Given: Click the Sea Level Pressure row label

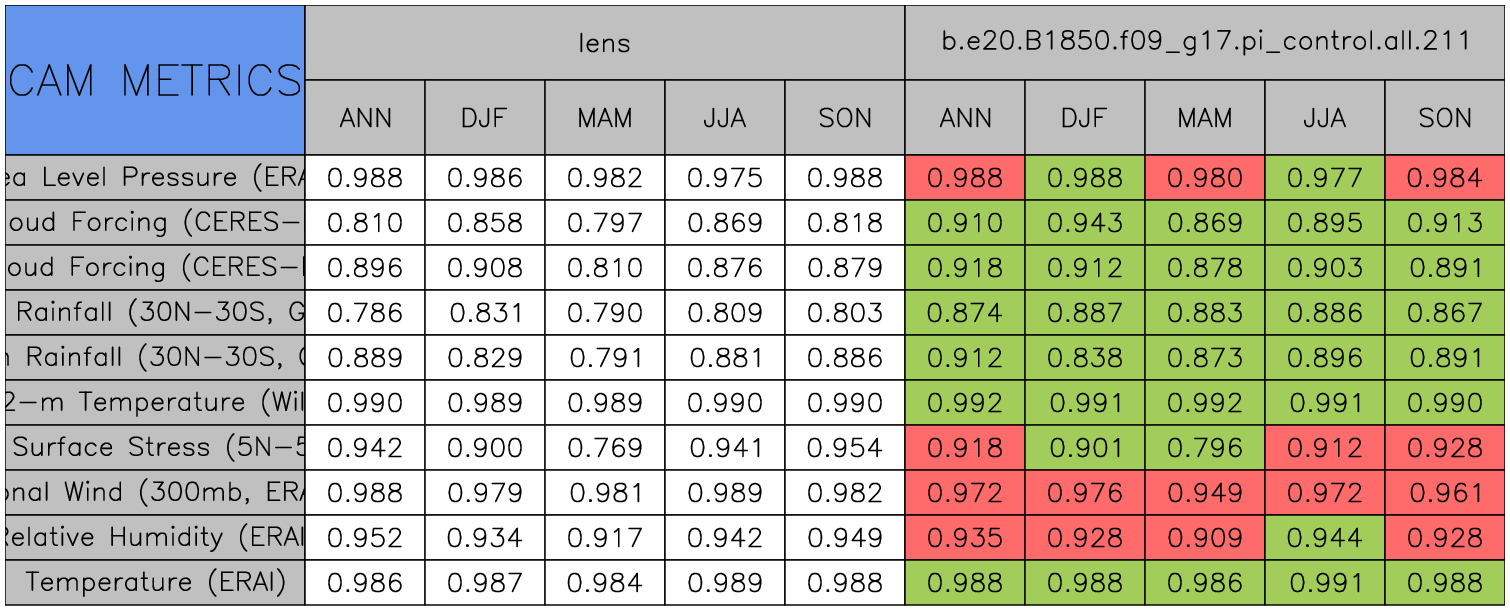Looking at the screenshot, I should pos(155,178).
